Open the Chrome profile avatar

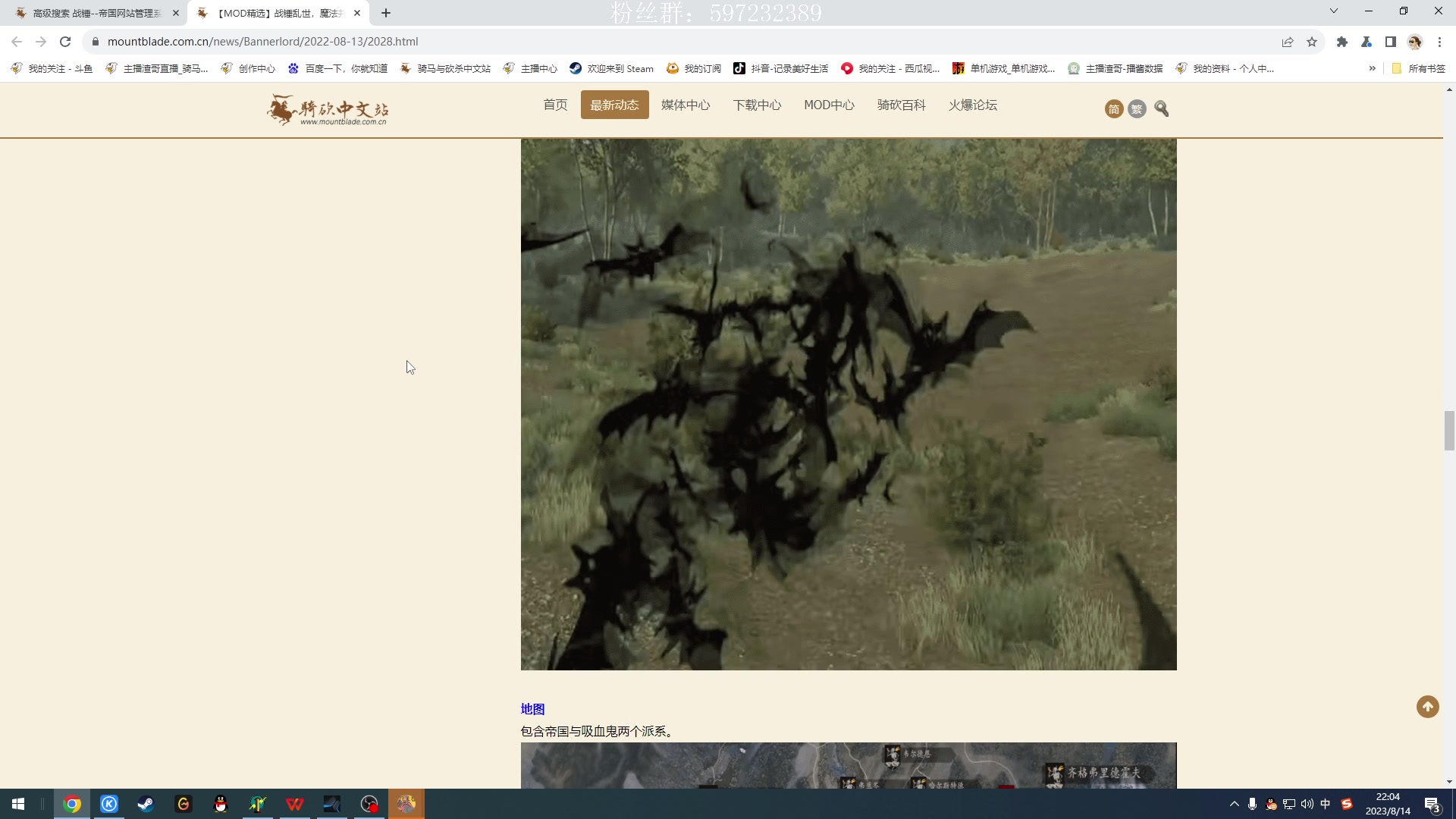tap(1415, 42)
